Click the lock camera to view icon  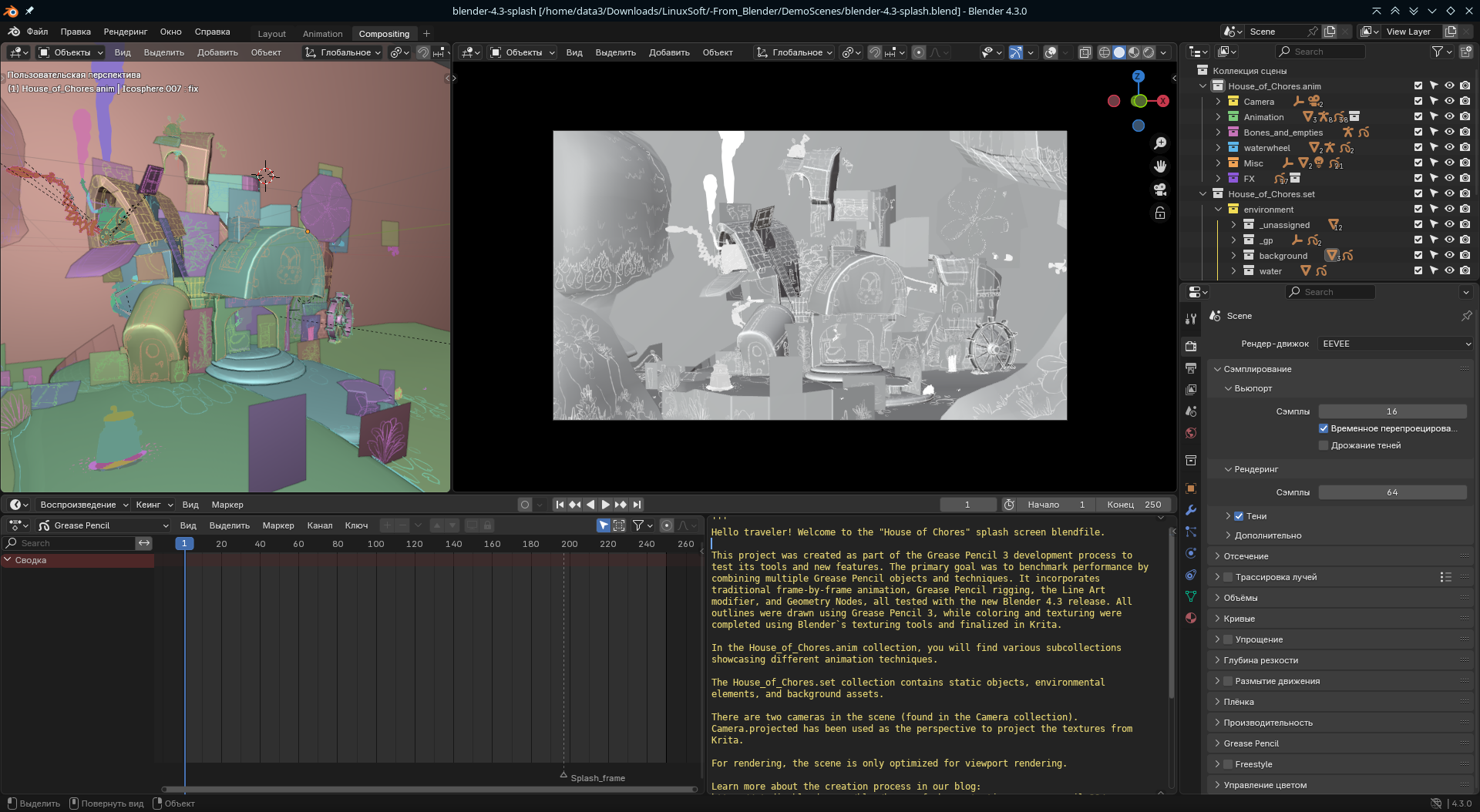pyautogui.click(x=1160, y=213)
